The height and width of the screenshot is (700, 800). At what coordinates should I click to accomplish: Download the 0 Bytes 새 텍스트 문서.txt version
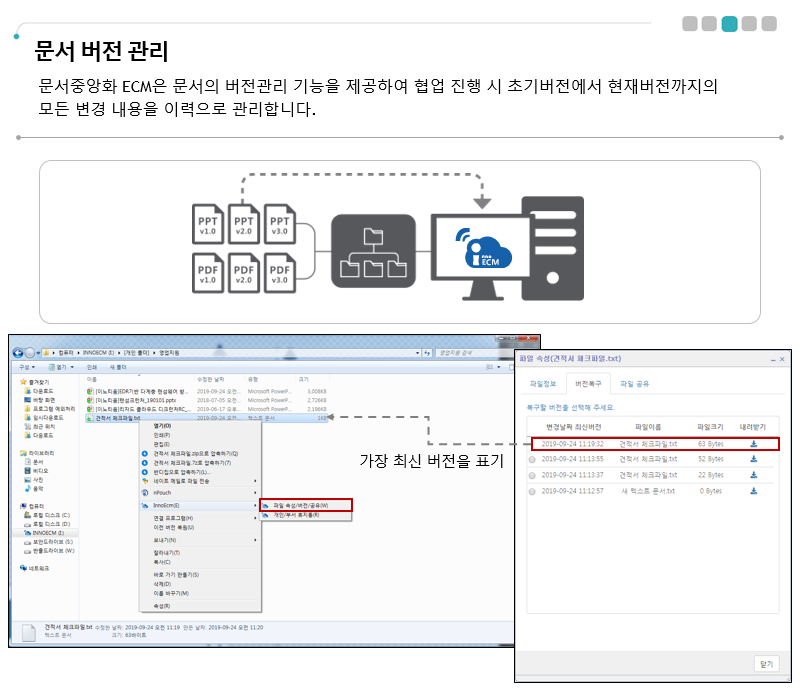pos(753,491)
